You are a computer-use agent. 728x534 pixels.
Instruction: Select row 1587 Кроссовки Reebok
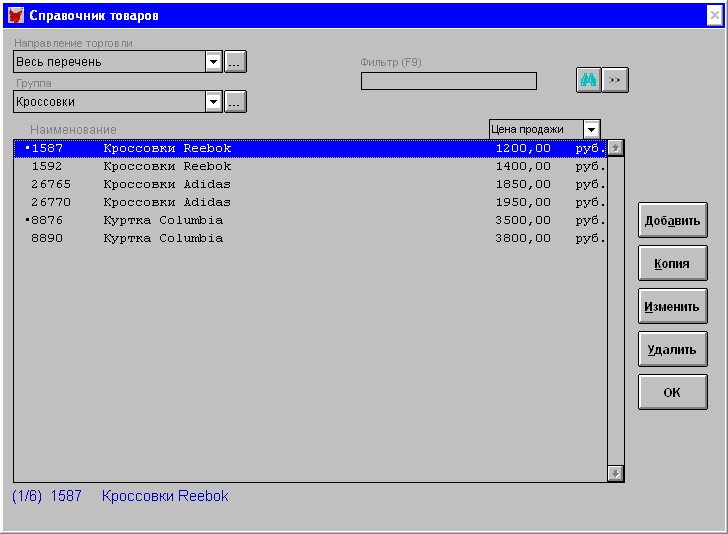[310, 149]
